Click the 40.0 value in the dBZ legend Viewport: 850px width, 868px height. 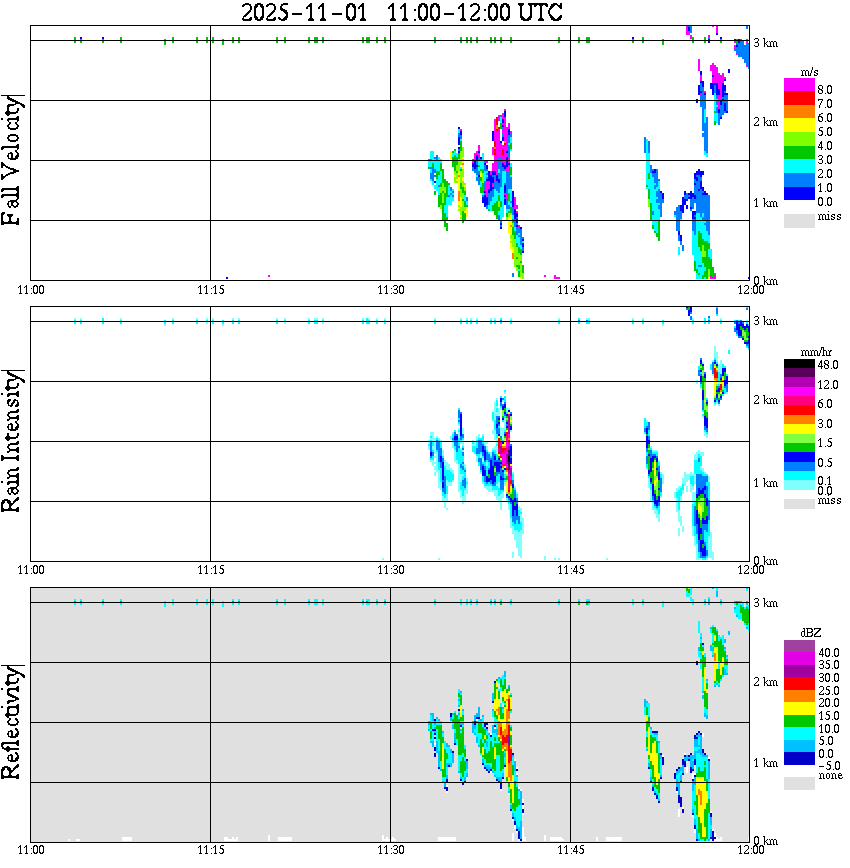click(829, 653)
